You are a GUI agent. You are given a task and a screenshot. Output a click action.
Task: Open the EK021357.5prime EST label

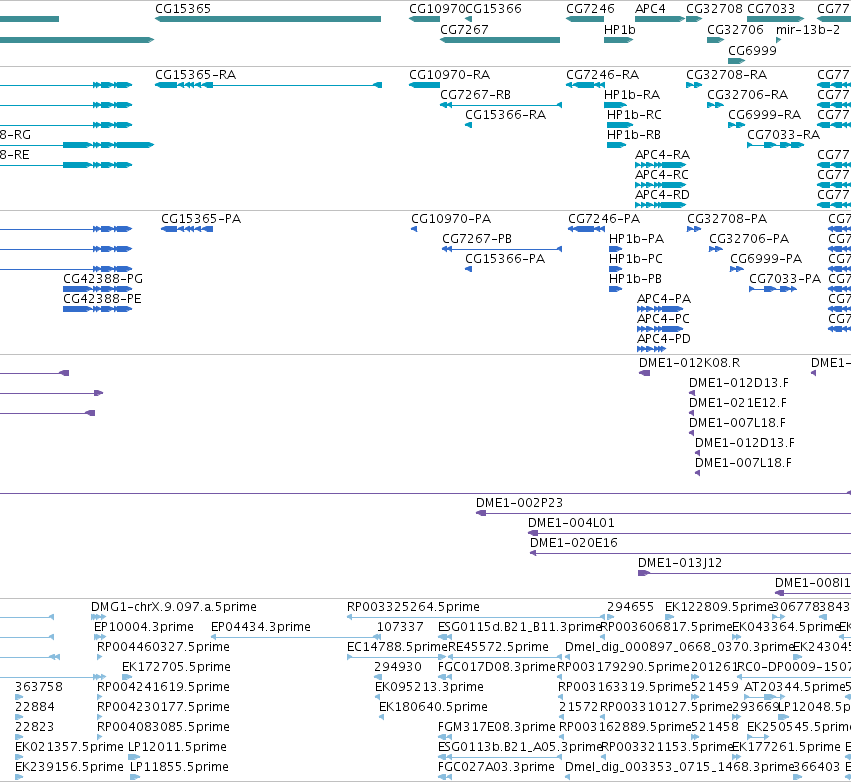tap(69, 748)
